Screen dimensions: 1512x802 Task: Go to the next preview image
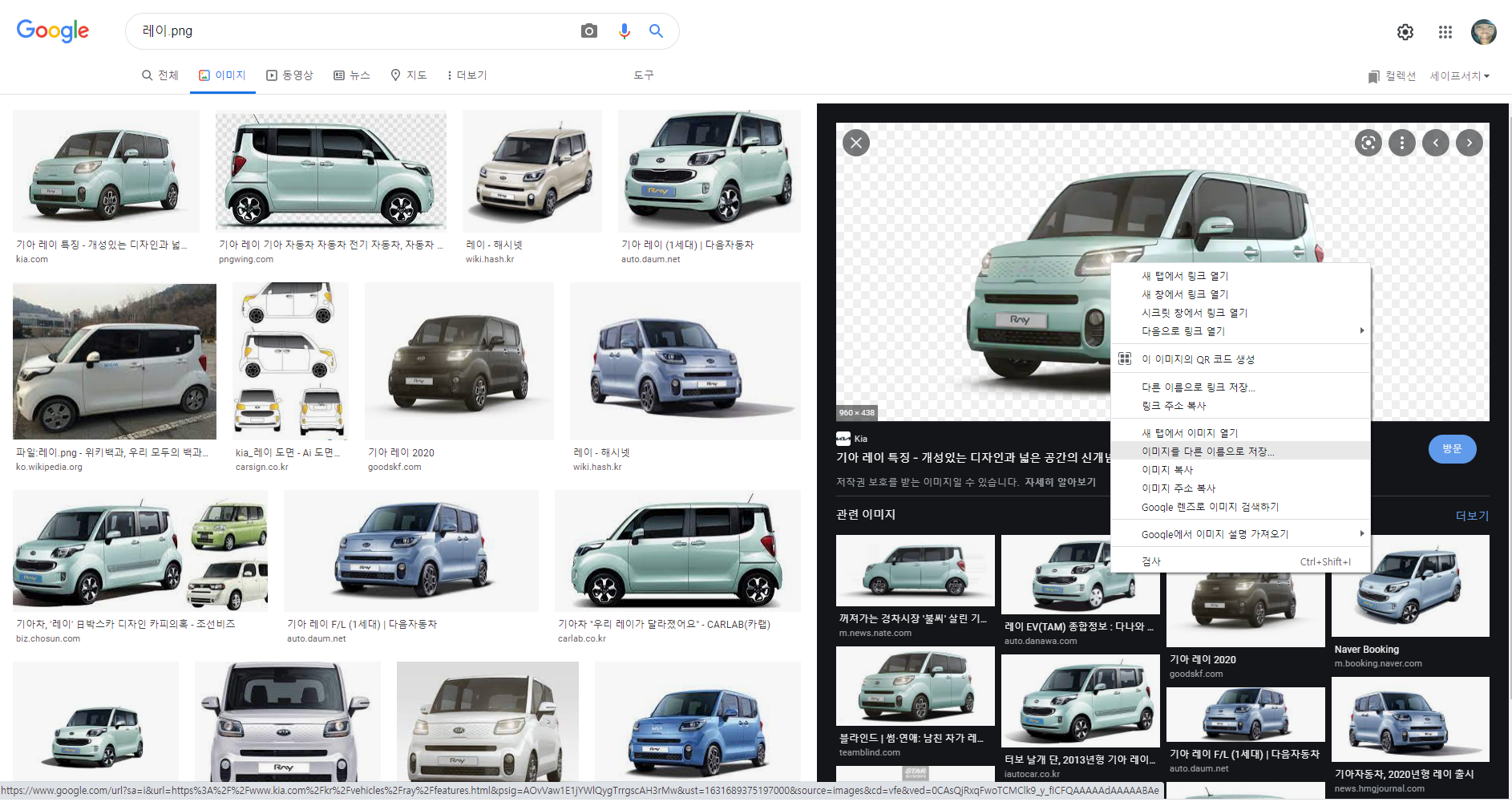tap(1470, 143)
